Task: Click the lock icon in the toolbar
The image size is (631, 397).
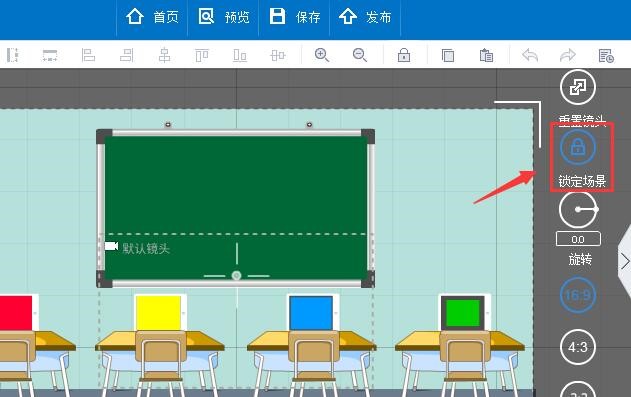Action: click(404, 55)
